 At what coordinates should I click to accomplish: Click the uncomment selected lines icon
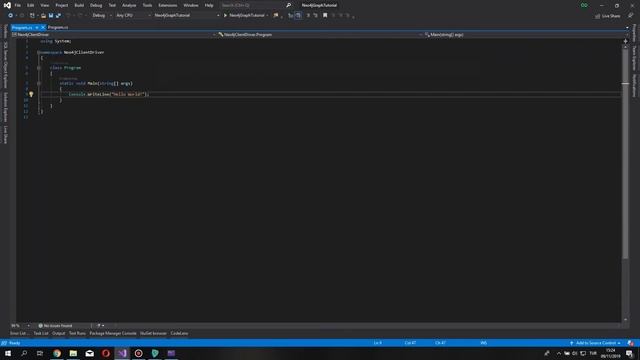[x=316, y=16]
